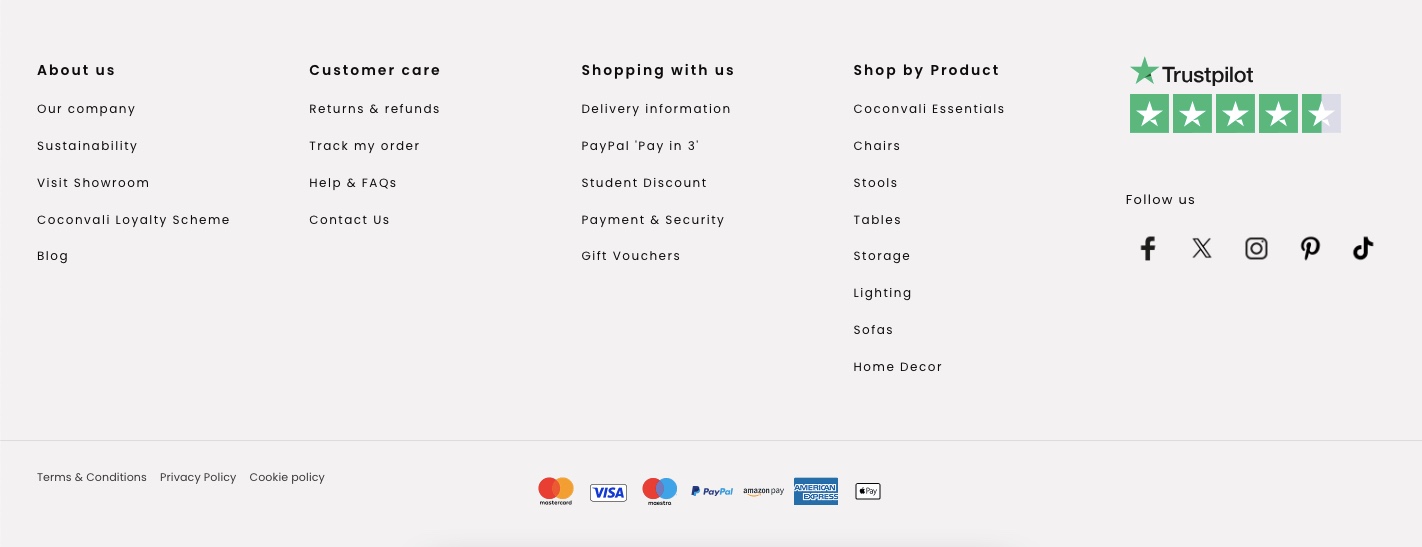Go to Track my order

(364, 146)
